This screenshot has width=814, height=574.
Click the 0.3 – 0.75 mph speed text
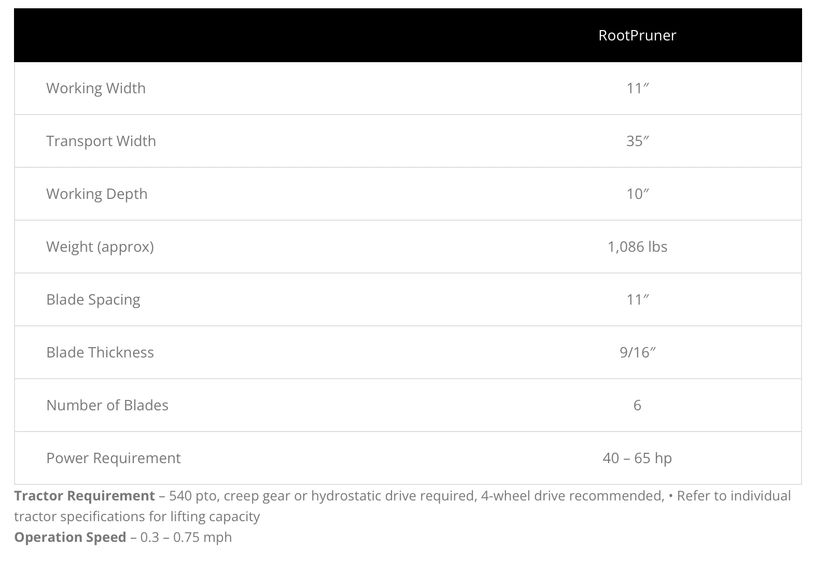(186, 537)
